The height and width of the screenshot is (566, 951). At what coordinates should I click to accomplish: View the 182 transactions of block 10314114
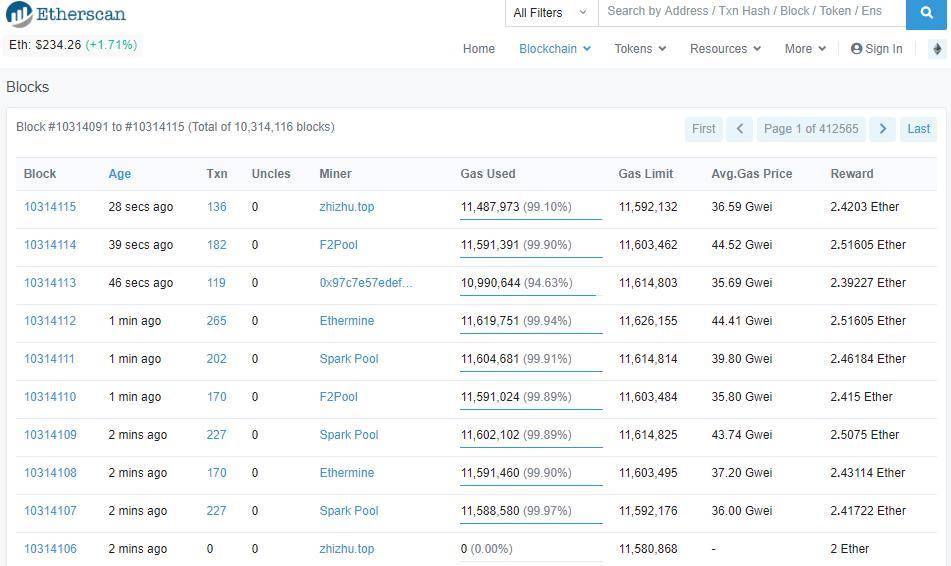tap(217, 245)
